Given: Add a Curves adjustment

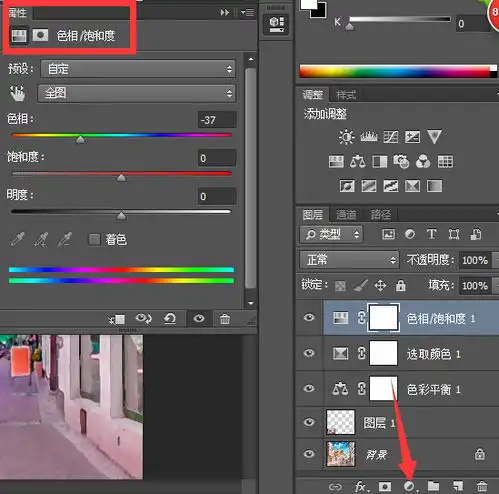Looking at the screenshot, I should 391,137.
